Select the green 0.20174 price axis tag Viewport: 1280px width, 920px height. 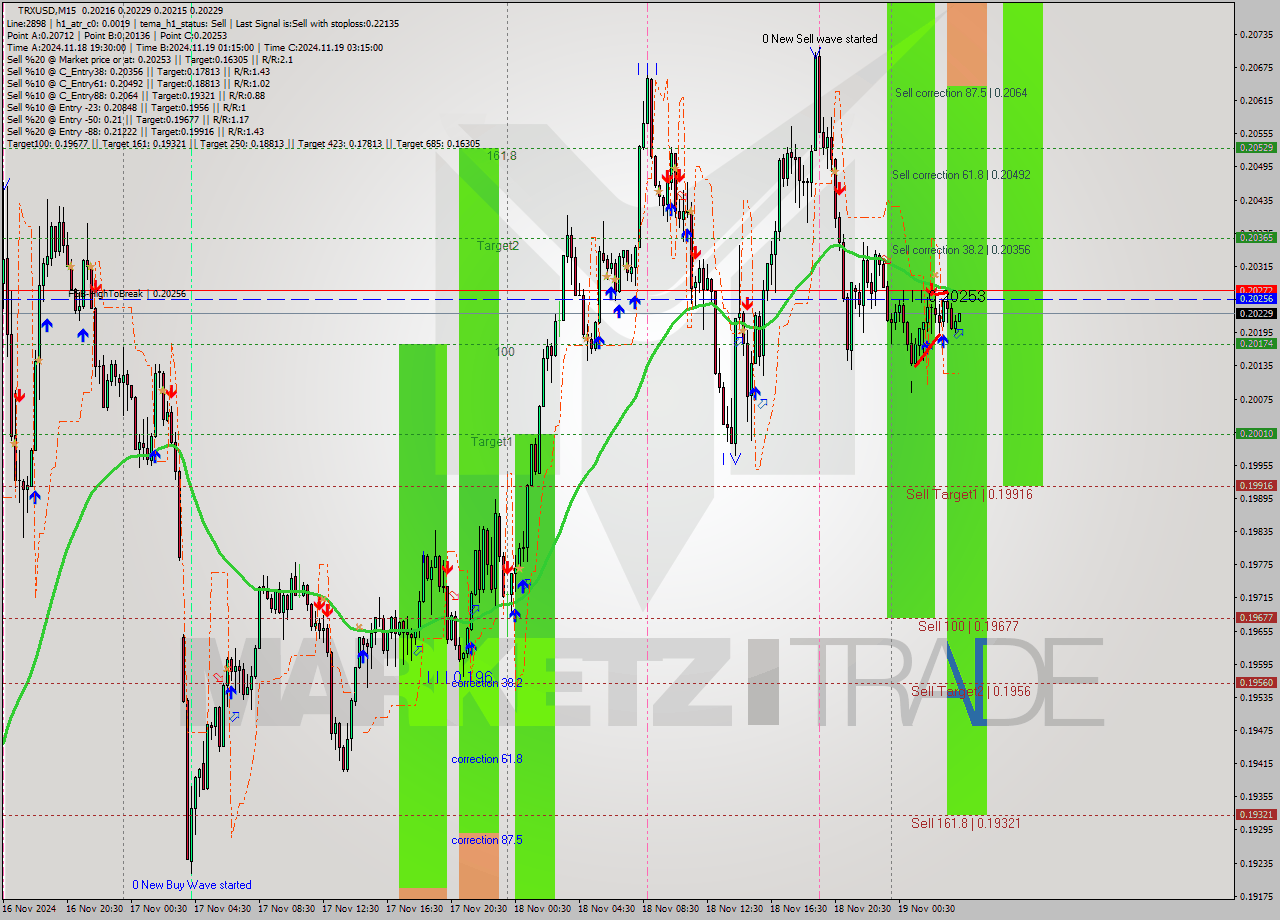pos(1256,343)
